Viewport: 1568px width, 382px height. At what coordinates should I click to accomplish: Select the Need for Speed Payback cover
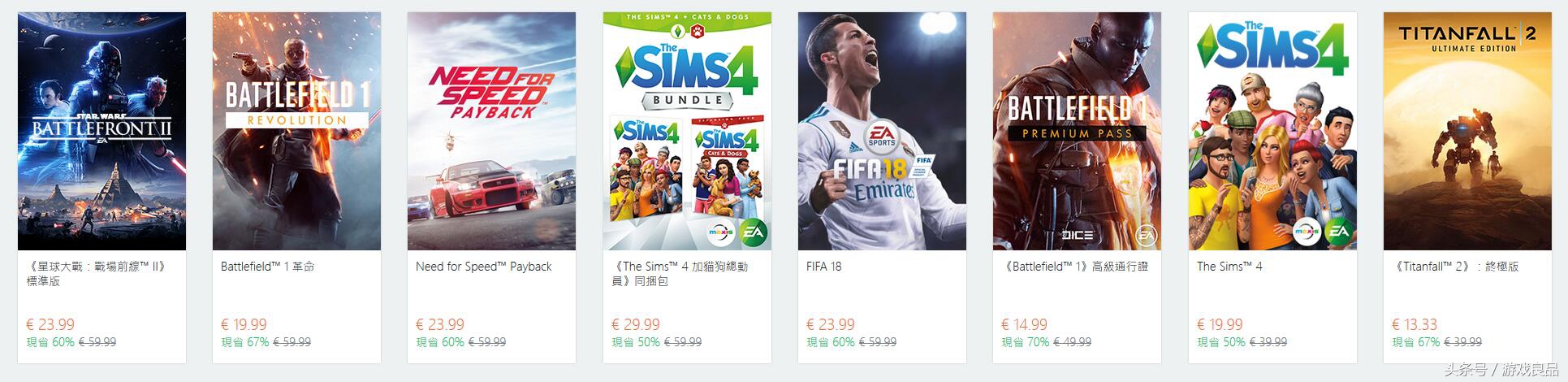(491, 131)
